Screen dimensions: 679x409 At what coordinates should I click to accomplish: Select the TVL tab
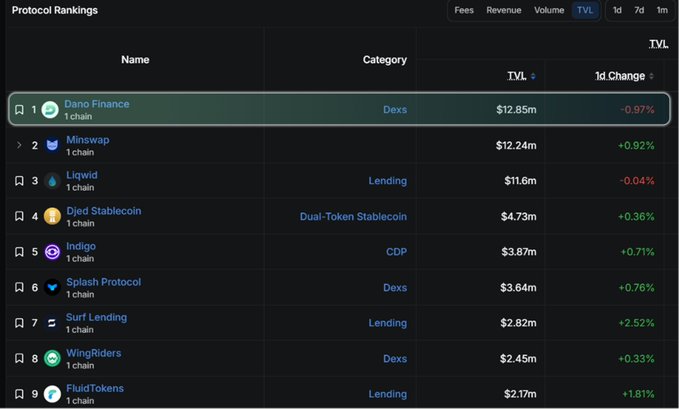pyautogui.click(x=585, y=10)
